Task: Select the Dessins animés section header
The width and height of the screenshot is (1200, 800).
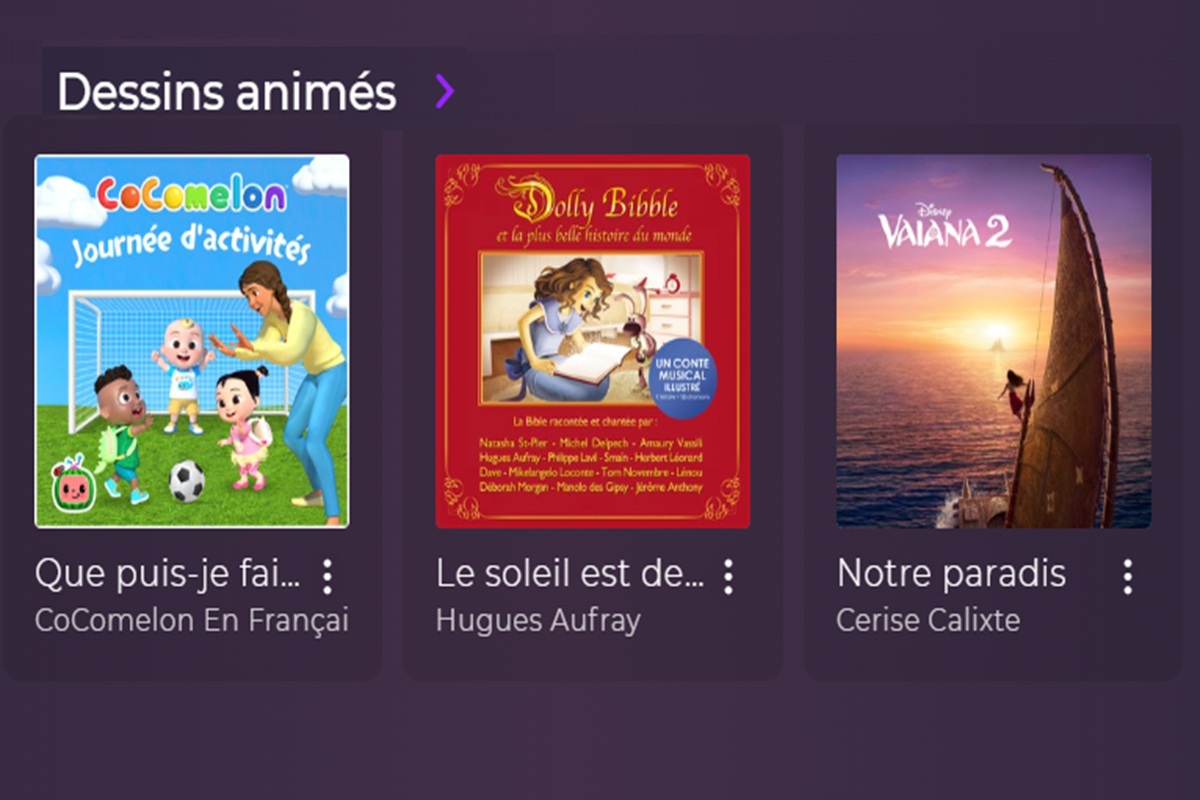Action: pos(225,91)
